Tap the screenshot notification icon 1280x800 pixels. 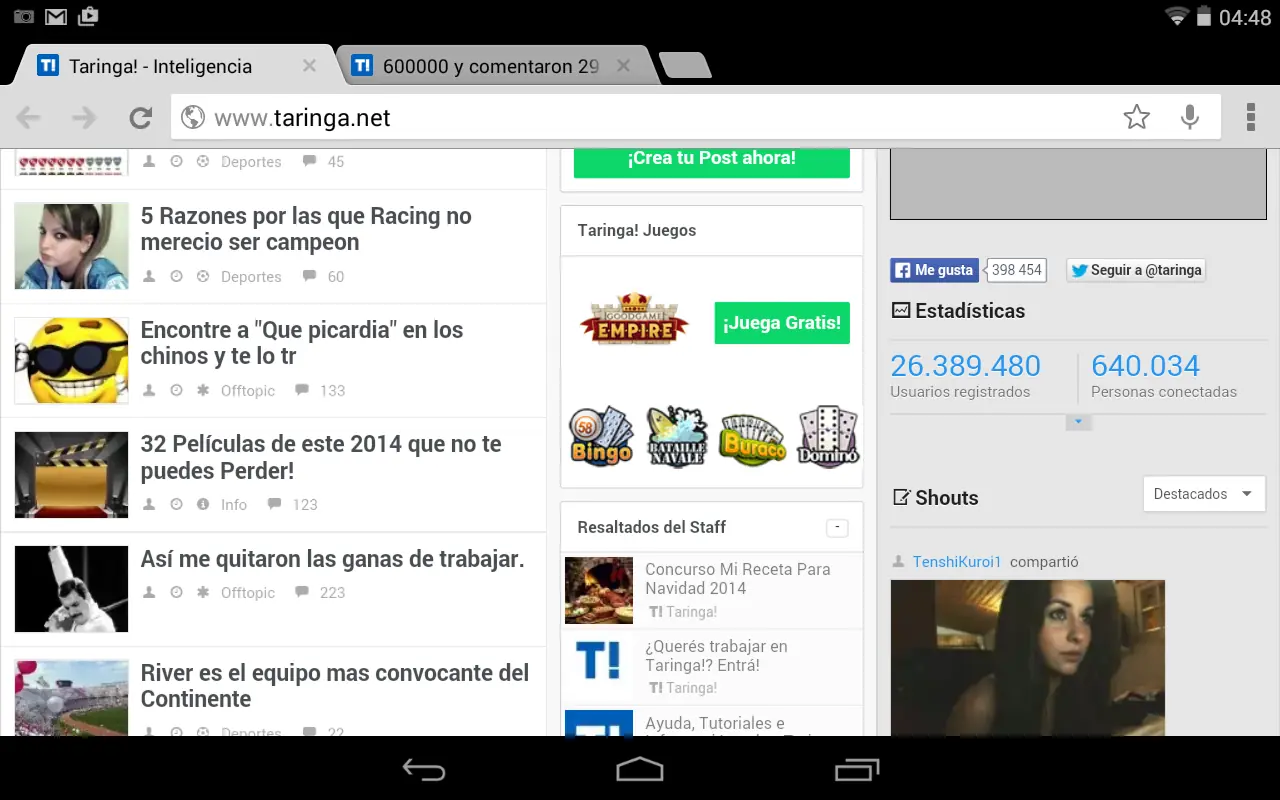tap(24, 16)
